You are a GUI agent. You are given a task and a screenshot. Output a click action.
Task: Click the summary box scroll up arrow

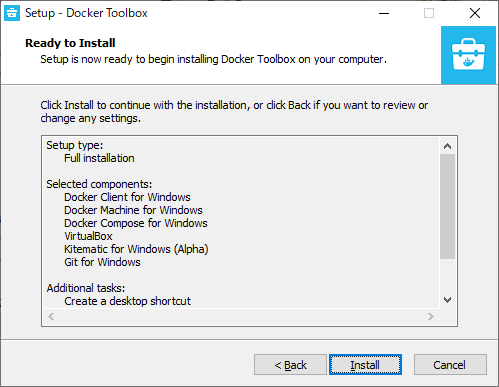point(447,146)
